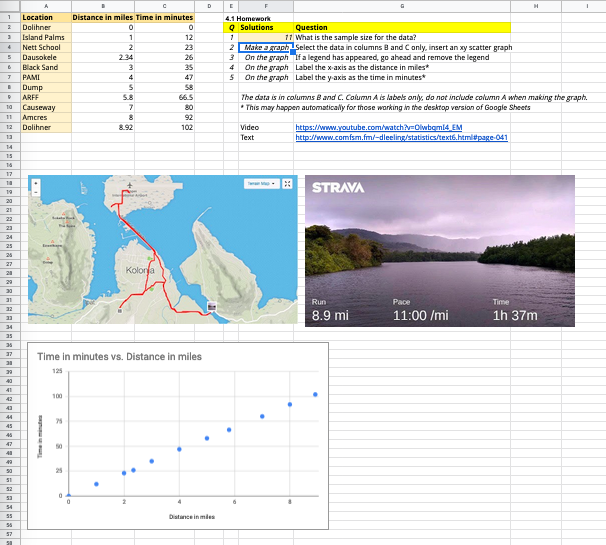Viewport: 606px width, 545px height.
Task: Click the scatter data point at 4 miles
Action: pyautogui.click(x=179, y=449)
